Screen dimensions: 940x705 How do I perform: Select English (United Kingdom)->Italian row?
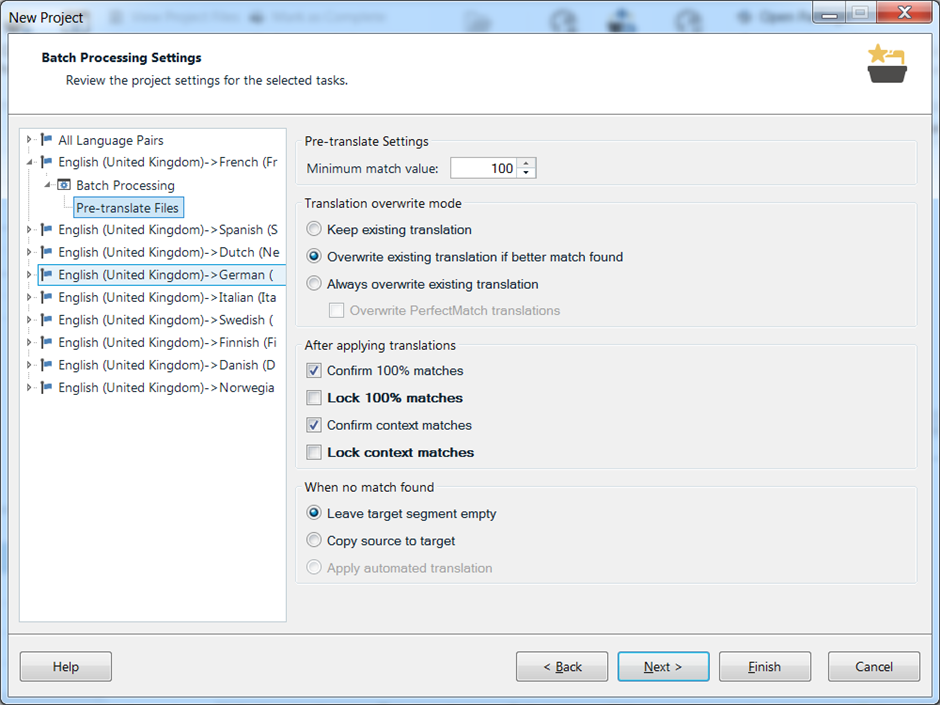[167, 297]
